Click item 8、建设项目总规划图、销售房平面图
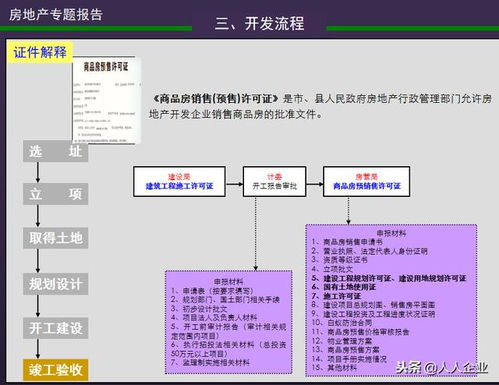This screenshot has height=385, width=499. pos(373,305)
